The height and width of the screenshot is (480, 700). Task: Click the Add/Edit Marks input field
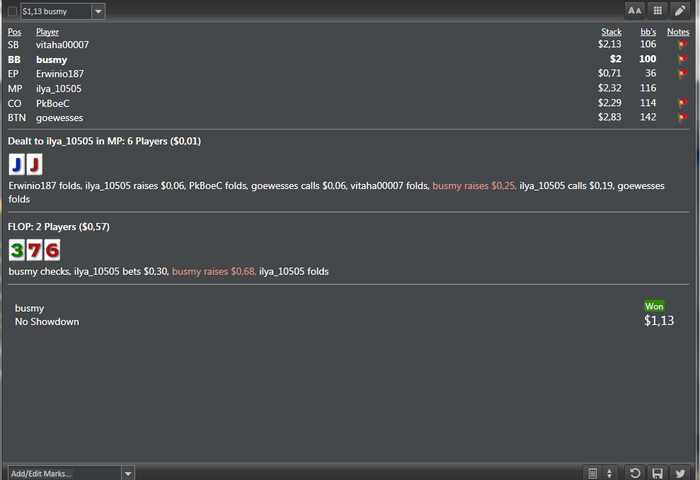pyautogui.click(x=65, y=473)
